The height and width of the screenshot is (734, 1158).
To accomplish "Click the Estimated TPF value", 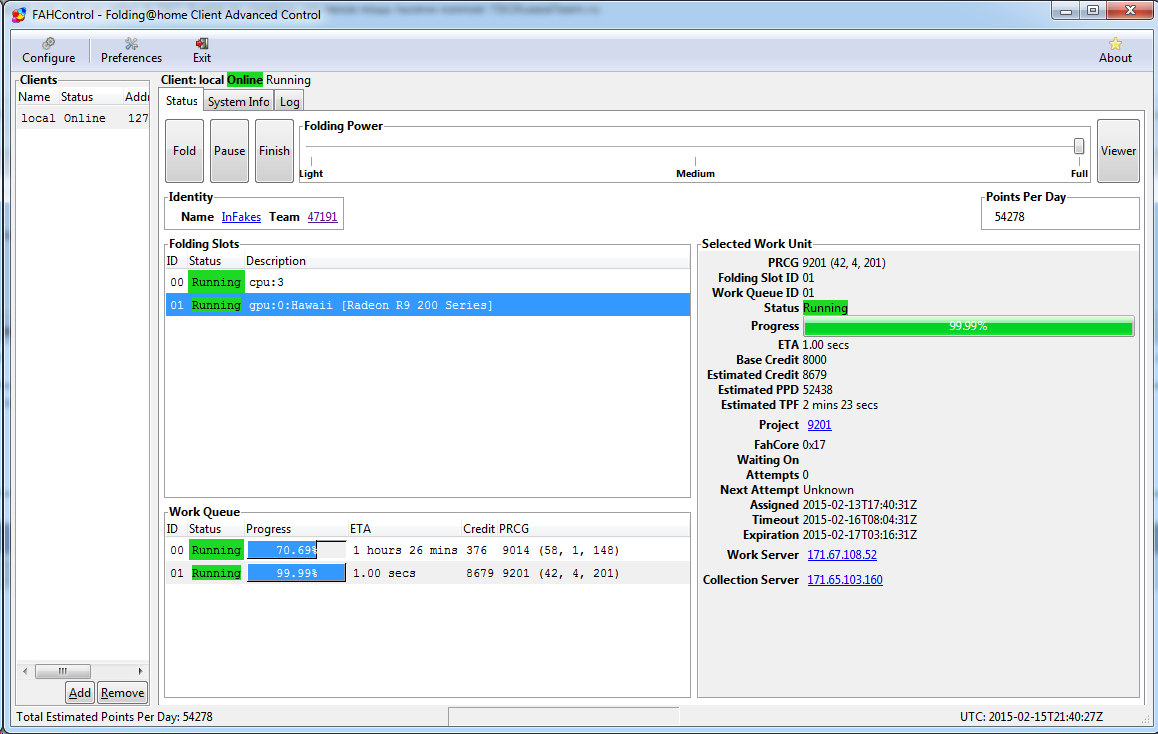I will pos(840,405).
